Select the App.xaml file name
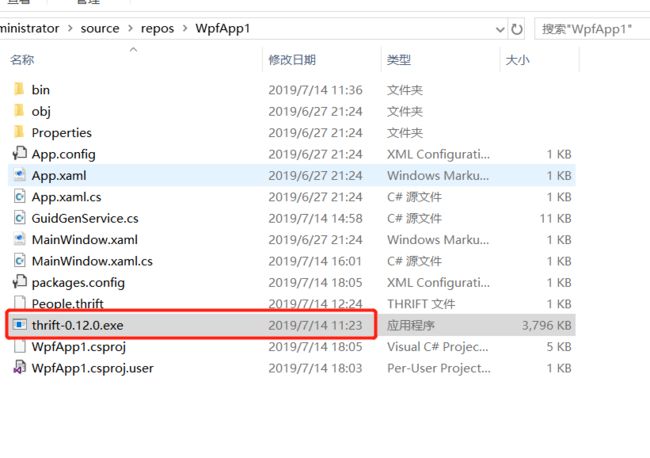This screenshot has height=458, width=650. 59,176
